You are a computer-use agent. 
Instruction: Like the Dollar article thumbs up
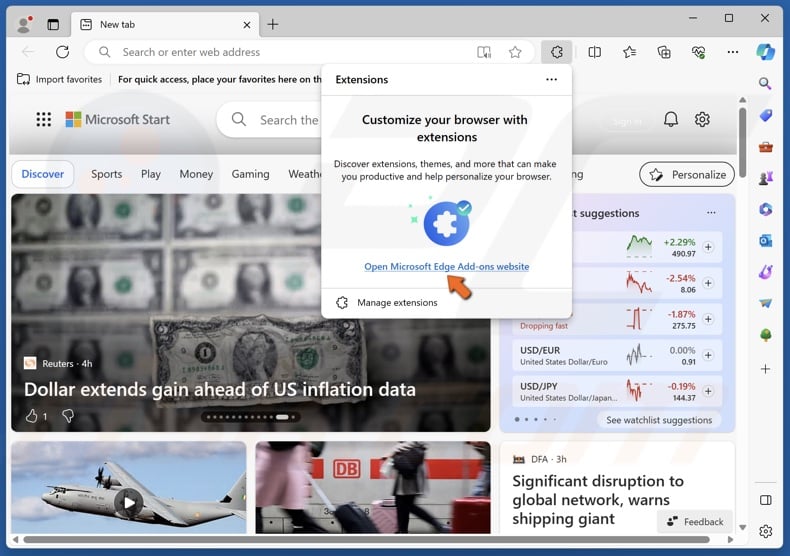point(32,416)
